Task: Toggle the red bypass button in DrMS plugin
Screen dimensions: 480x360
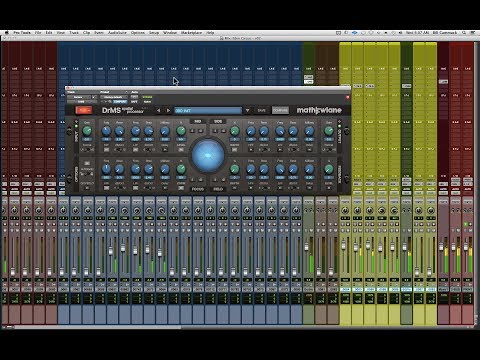Action: tap(84, 110)
